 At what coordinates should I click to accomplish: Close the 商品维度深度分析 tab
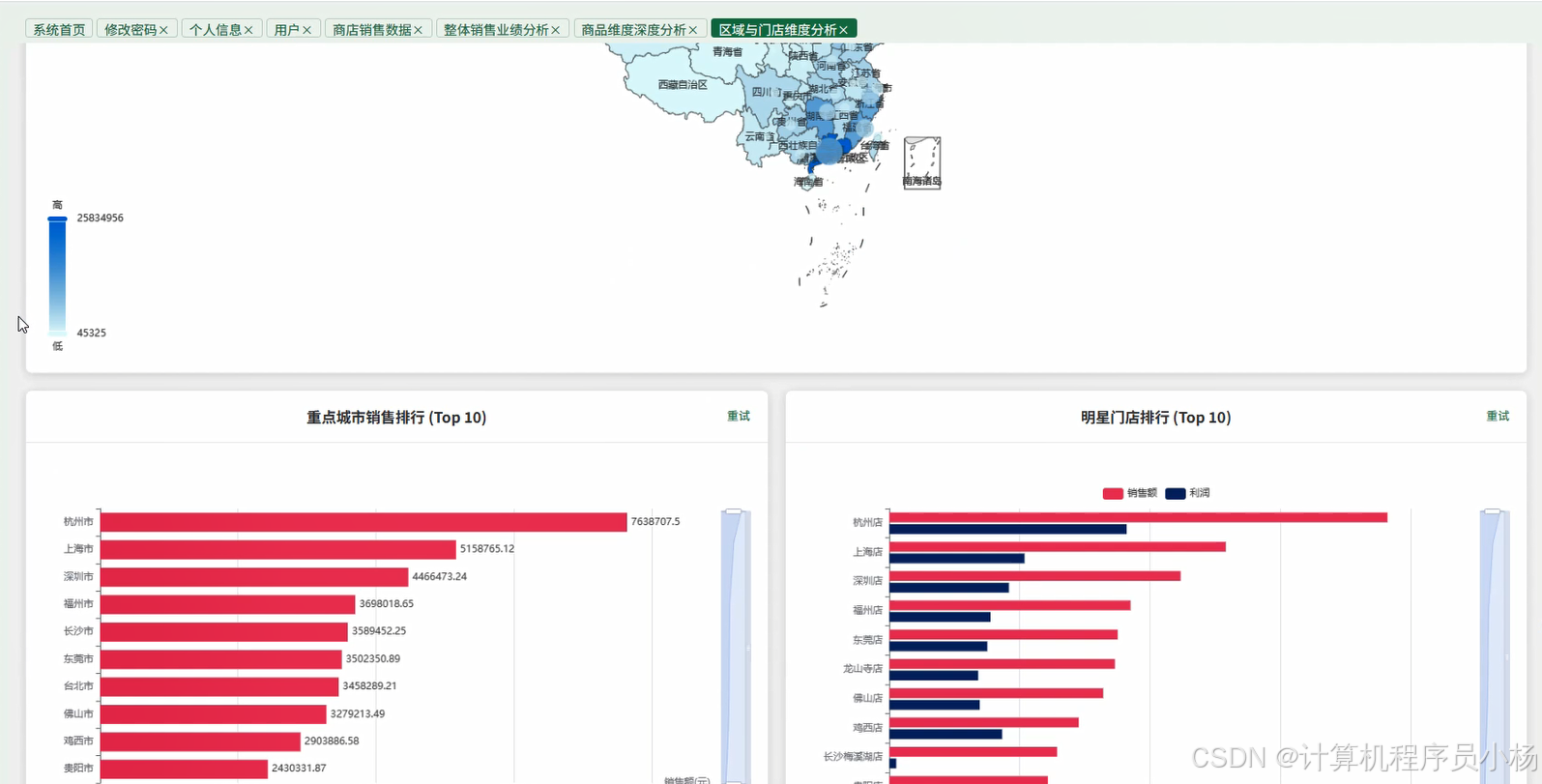692,30
